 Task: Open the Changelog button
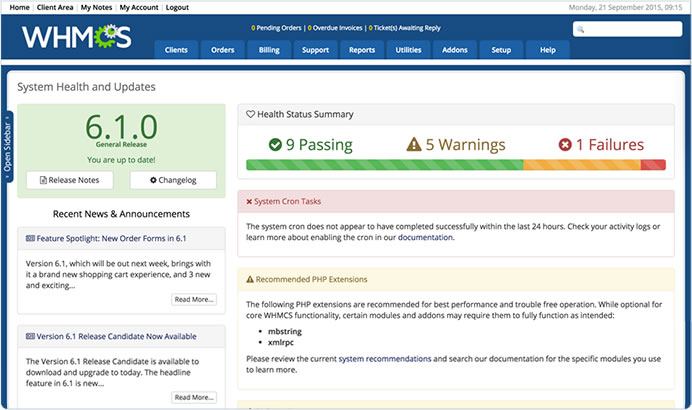coord(173,180)
